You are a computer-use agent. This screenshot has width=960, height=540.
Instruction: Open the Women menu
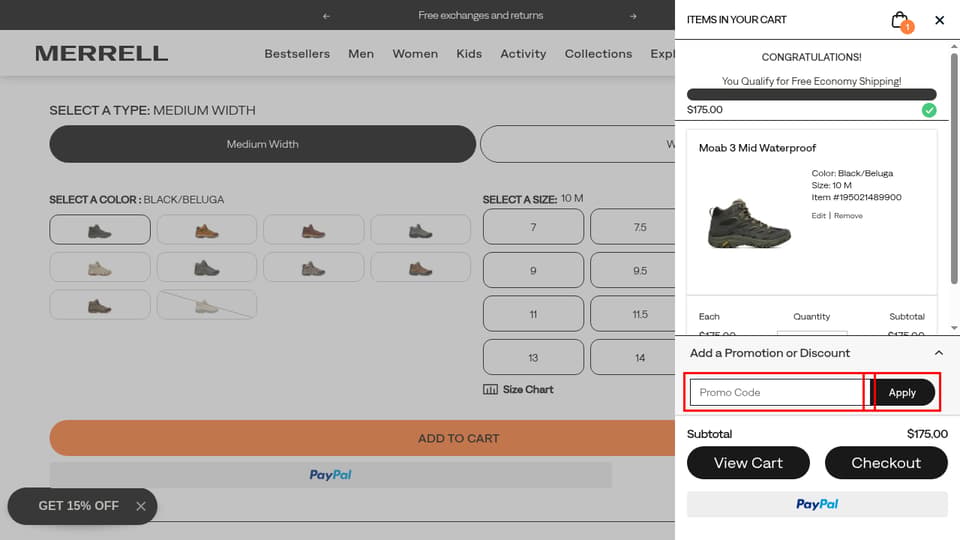(415, 54)
